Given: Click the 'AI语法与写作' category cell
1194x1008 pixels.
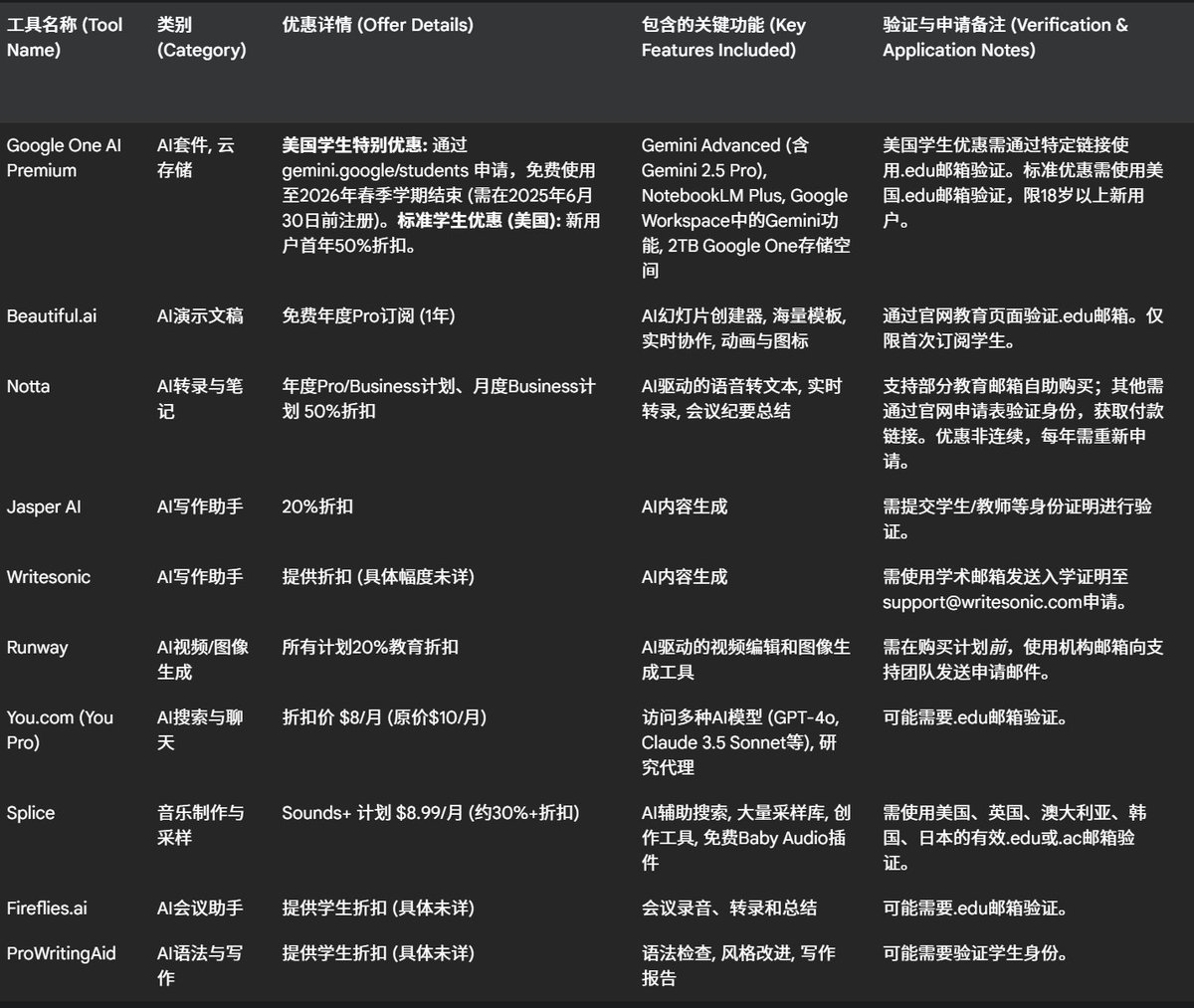Looking at the screenshot, I should coord(200,965).
